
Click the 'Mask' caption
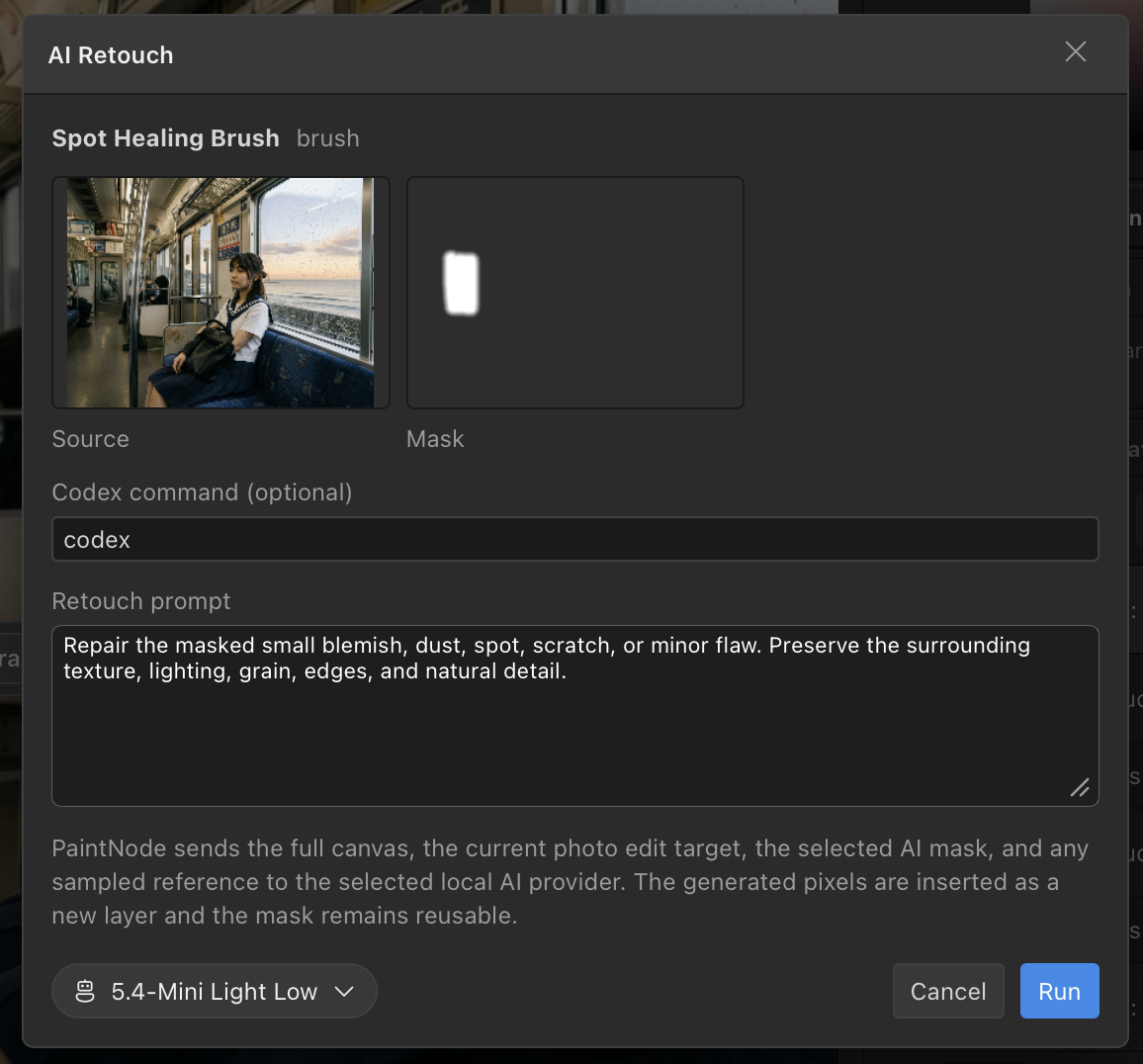(435, 439)
